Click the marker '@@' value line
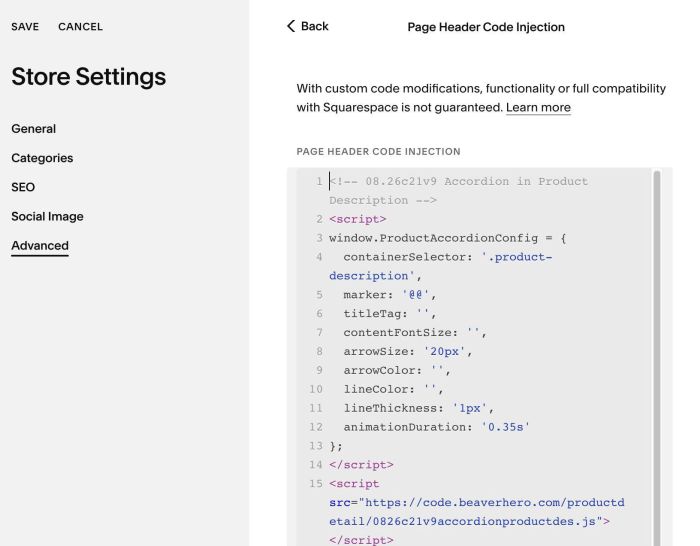 [x=389, y=295]
